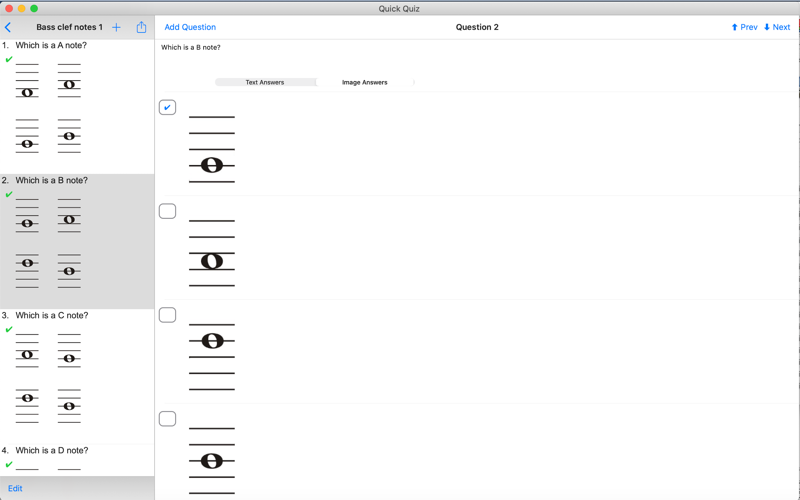
Task: Go to previous question with Prev arrow
Action: coord(744,27)
